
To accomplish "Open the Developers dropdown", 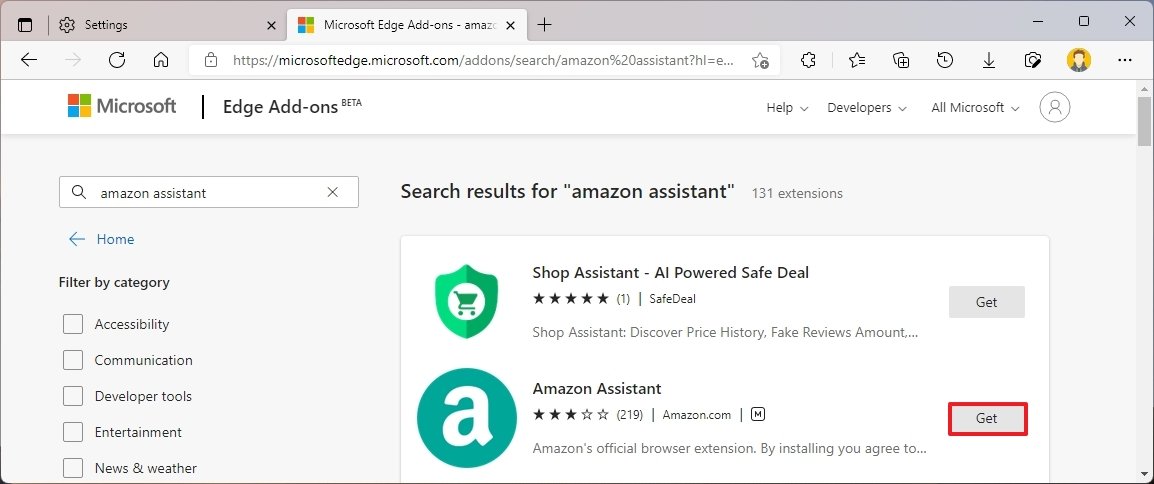I will 867,107.
